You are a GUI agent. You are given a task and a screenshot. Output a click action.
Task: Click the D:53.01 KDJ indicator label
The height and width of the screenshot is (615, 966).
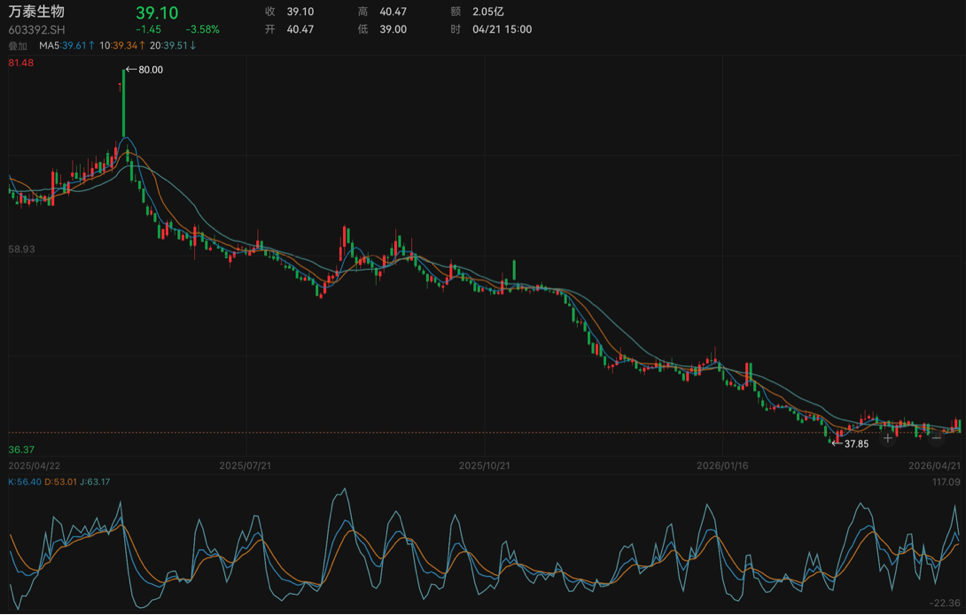pos(62,482)
